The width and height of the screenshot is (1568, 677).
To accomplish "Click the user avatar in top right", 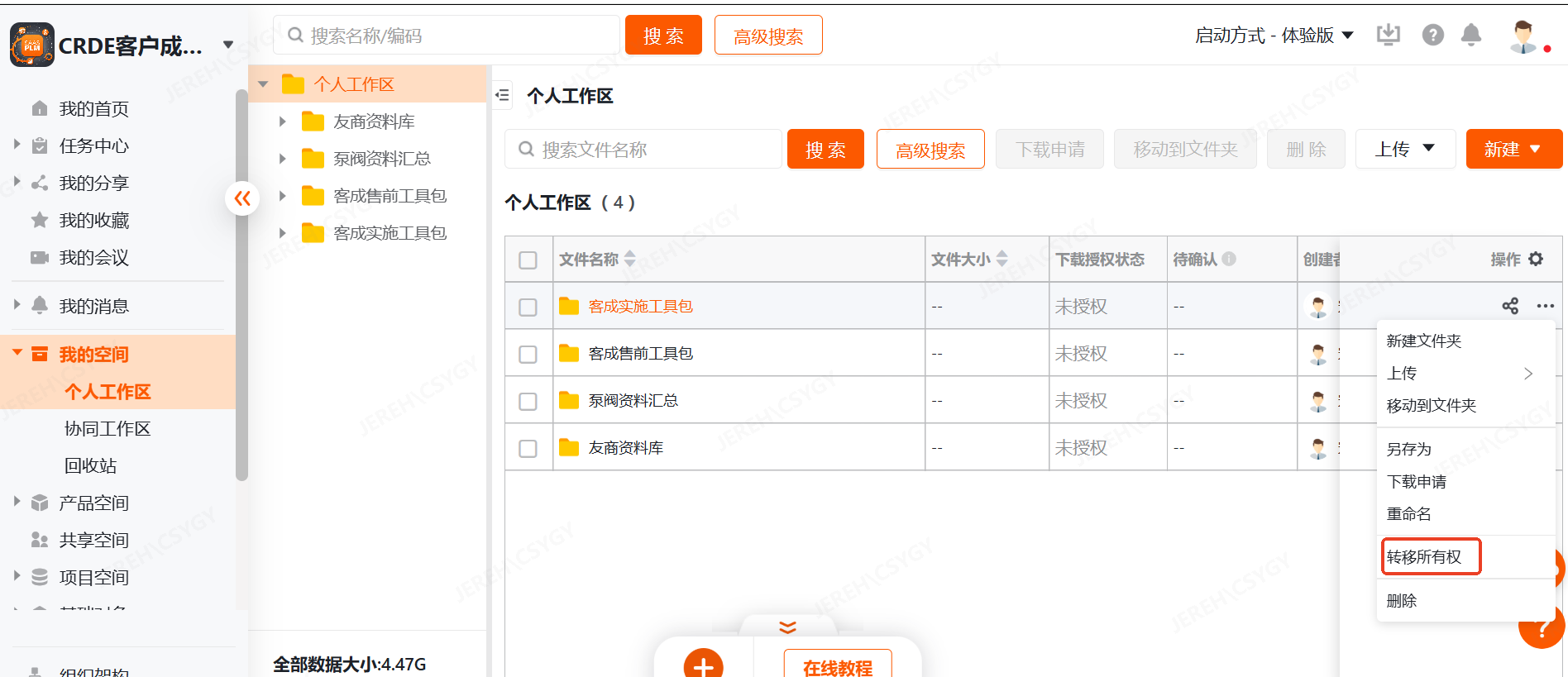I will pos(1523,36).
